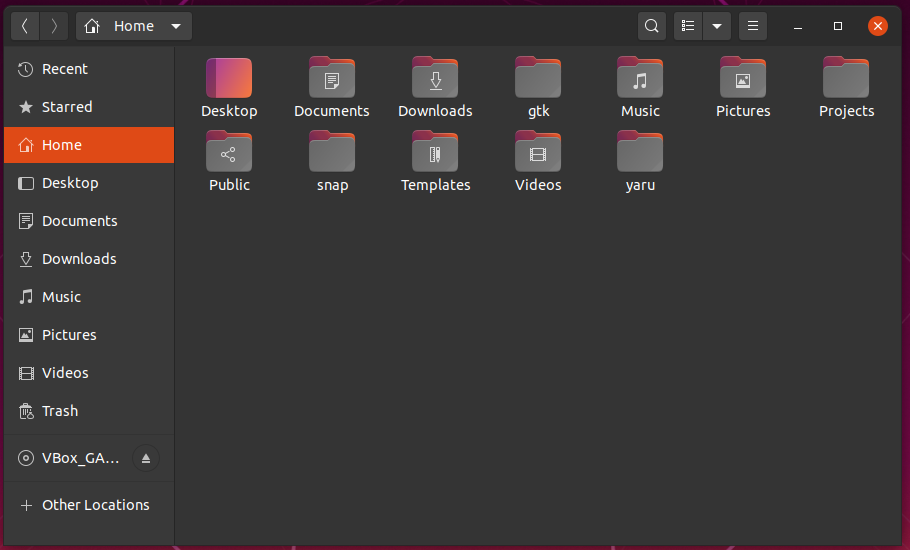This screenshot has height=550, width=910.
Task: Minimize the Files window
Action: point(798,26)
